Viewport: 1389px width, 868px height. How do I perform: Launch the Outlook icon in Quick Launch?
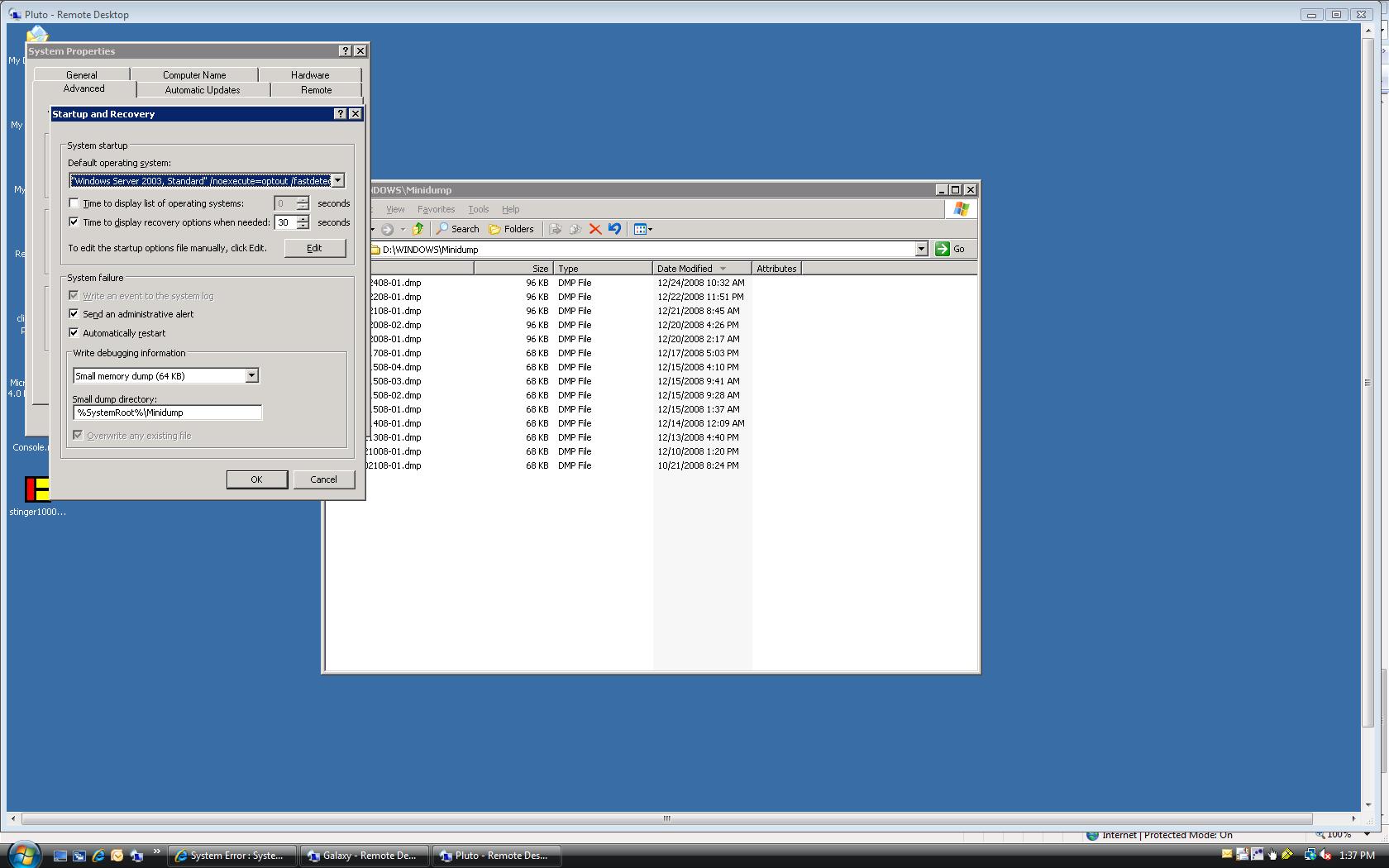[117, 856]
